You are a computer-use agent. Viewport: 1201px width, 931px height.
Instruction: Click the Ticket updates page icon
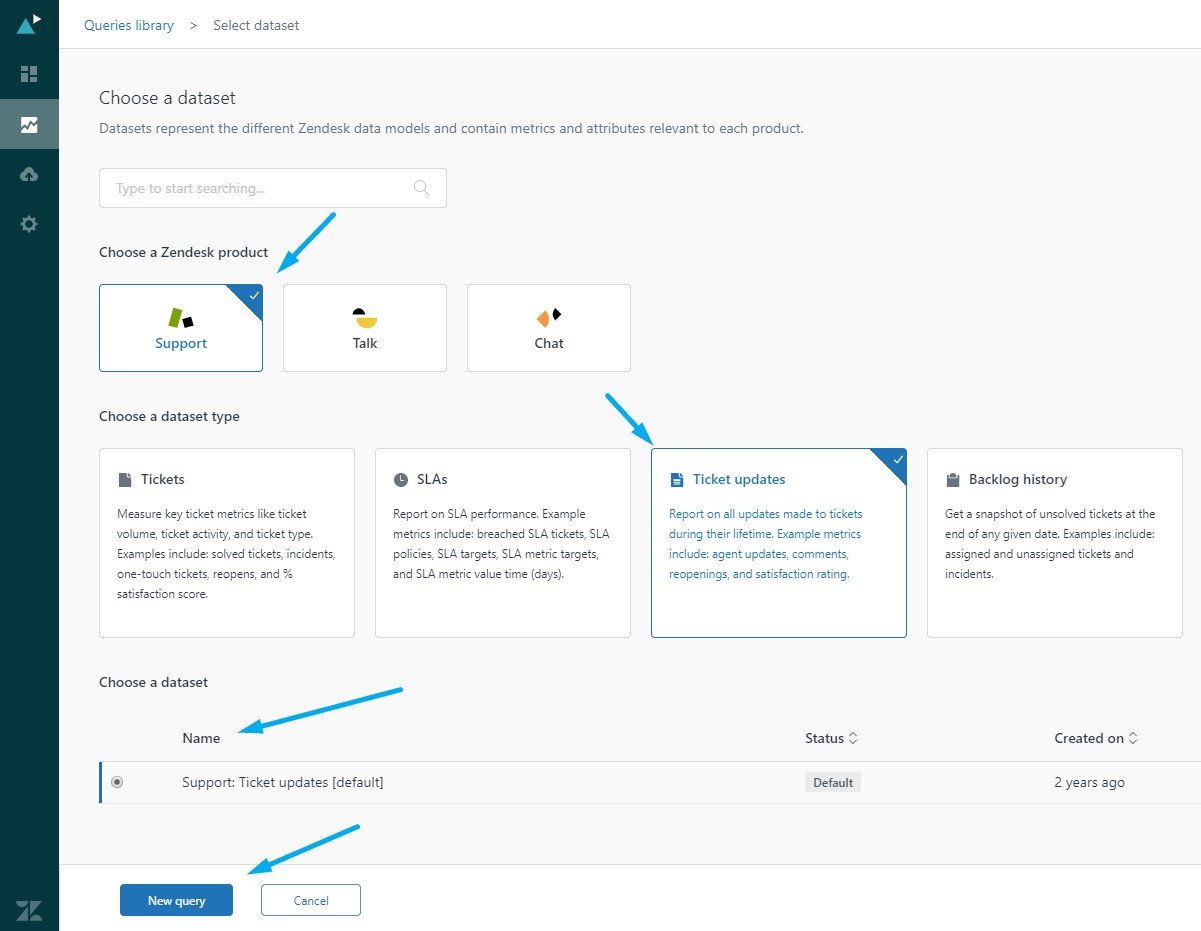[x=676, y=480]
